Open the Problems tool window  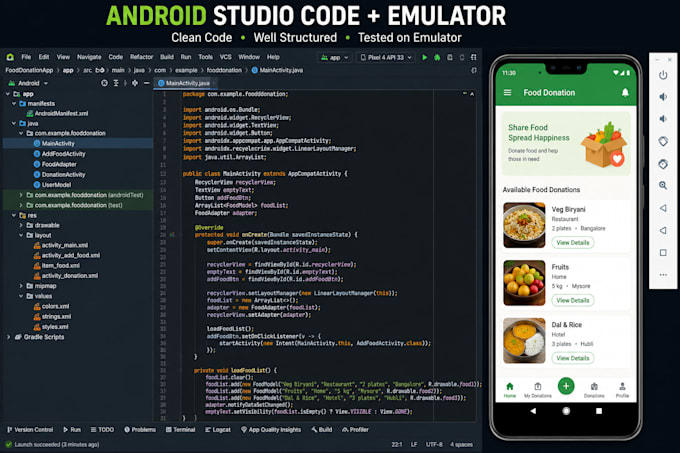pos(140,430)
